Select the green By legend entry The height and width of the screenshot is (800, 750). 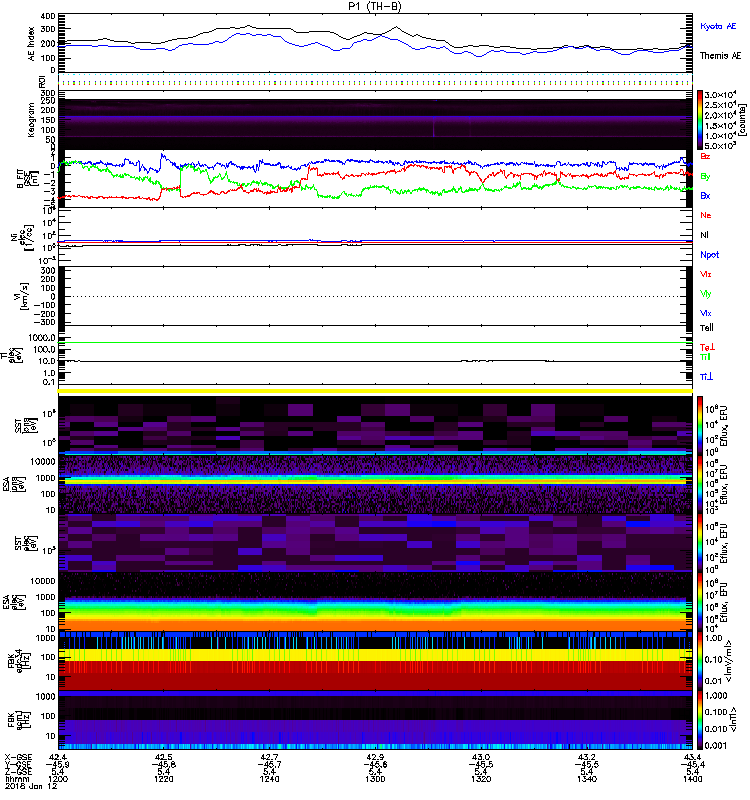[x=705, y=176]
